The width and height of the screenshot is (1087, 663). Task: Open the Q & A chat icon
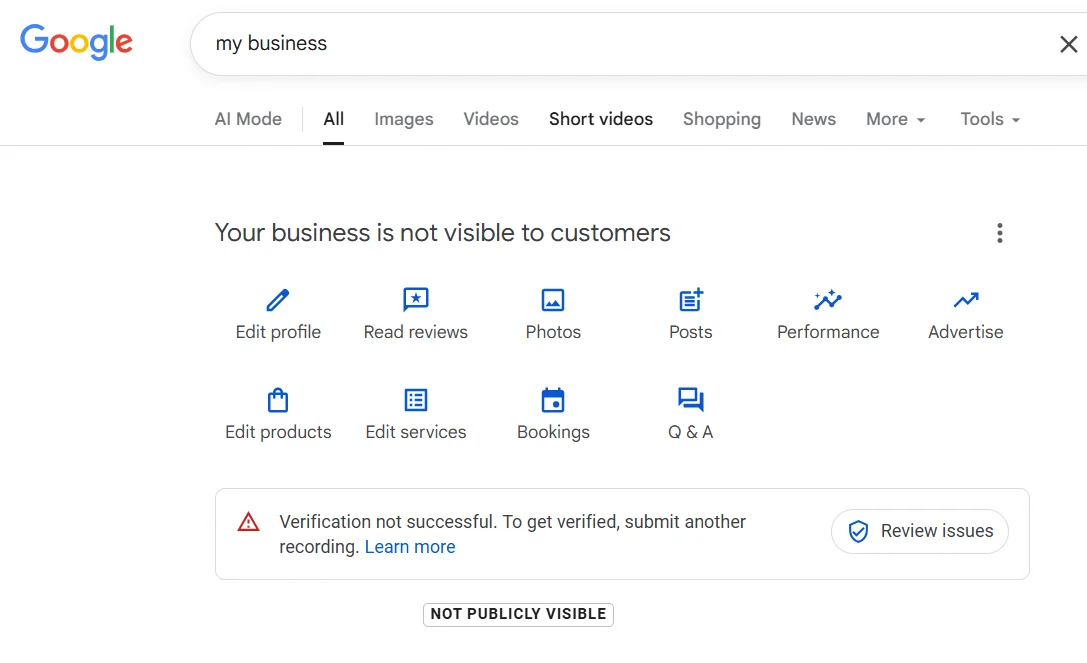(x=691, y=400)
